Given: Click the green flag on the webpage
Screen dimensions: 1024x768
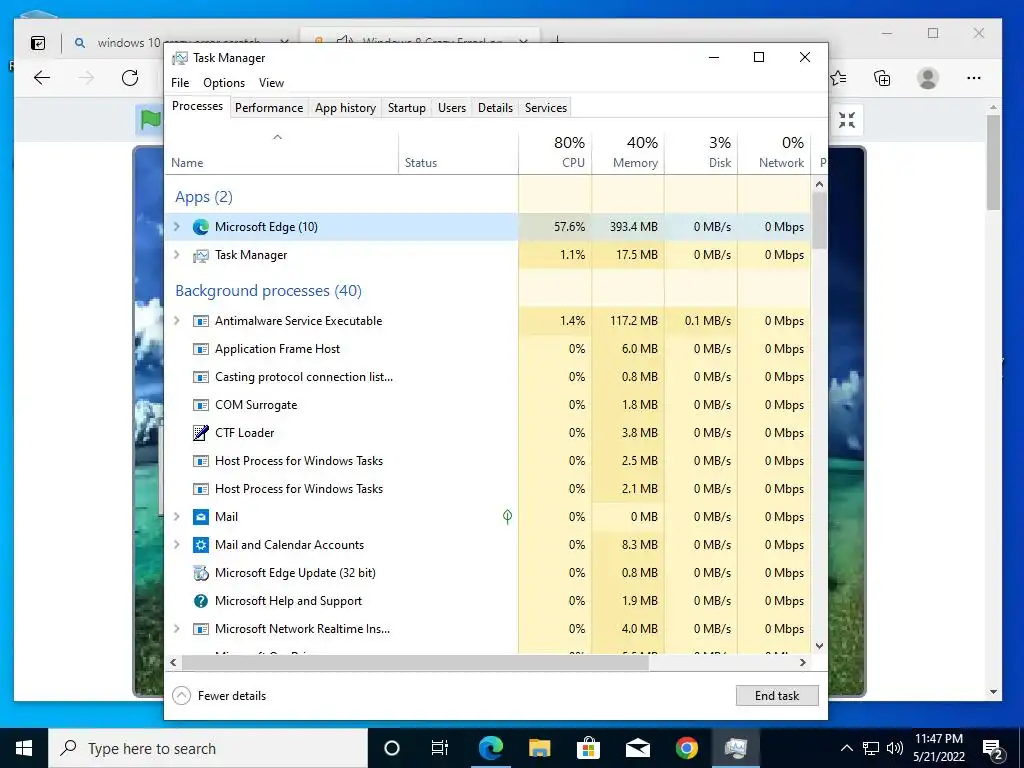Looking at the screenshot, I should click(x=150, y=120).
